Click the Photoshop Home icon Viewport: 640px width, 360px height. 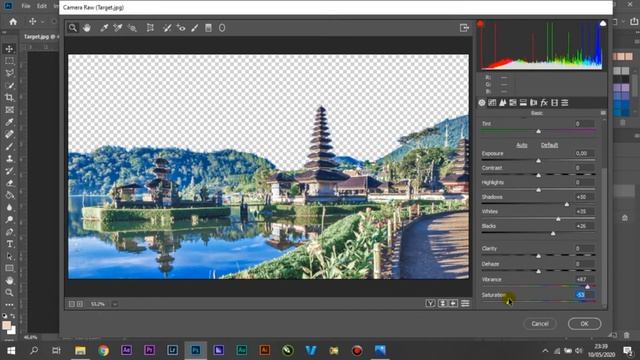coord(13,21)
